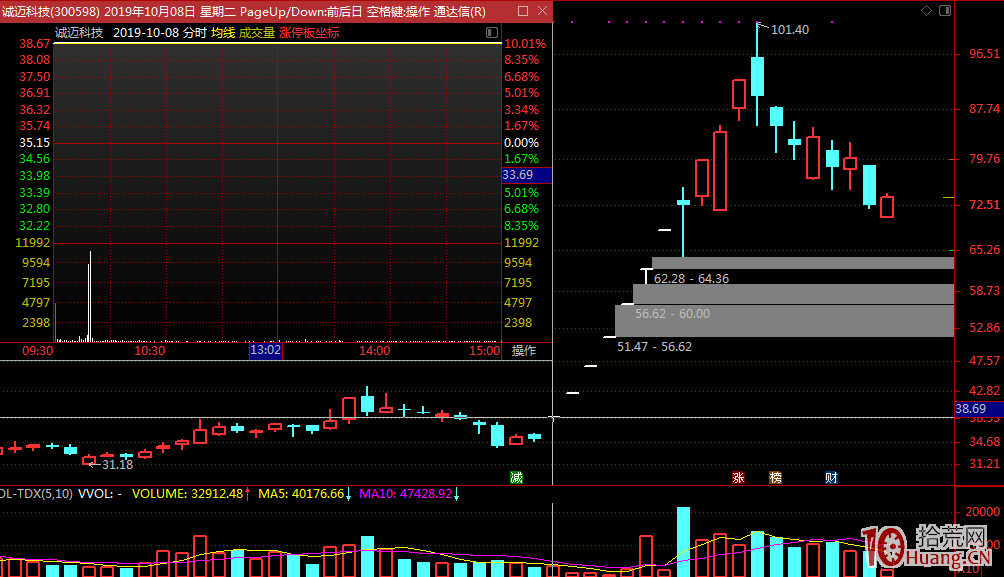Click the highlighted 13:02 time marker
Image resolution: width=1004 pixels, height=577 pixels.
(265, 350)
